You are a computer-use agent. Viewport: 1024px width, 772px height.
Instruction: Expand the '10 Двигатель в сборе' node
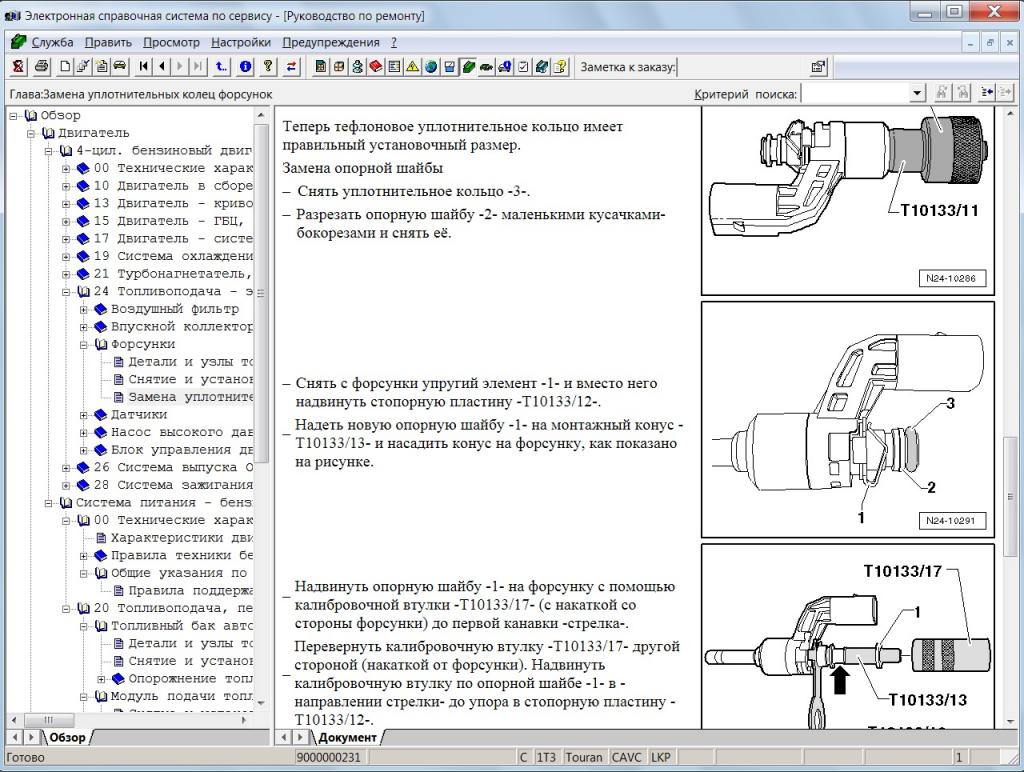66,186
